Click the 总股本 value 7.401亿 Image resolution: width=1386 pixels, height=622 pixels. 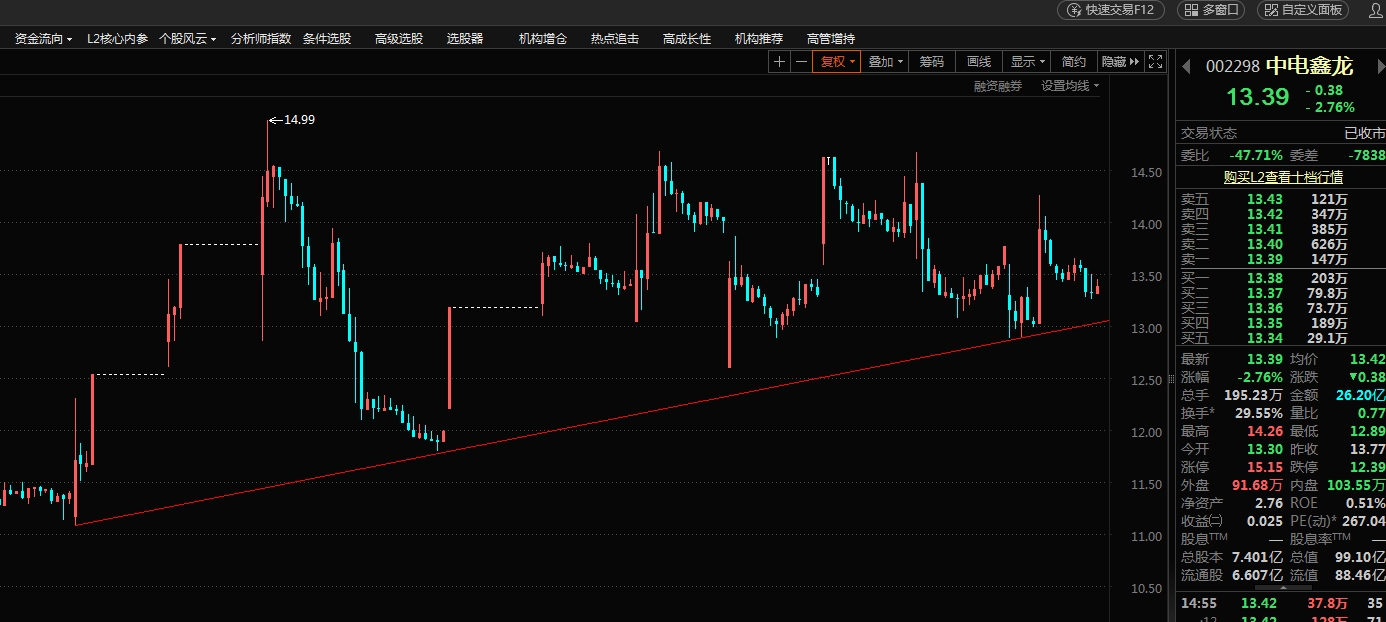click(x=1257, y=557)
